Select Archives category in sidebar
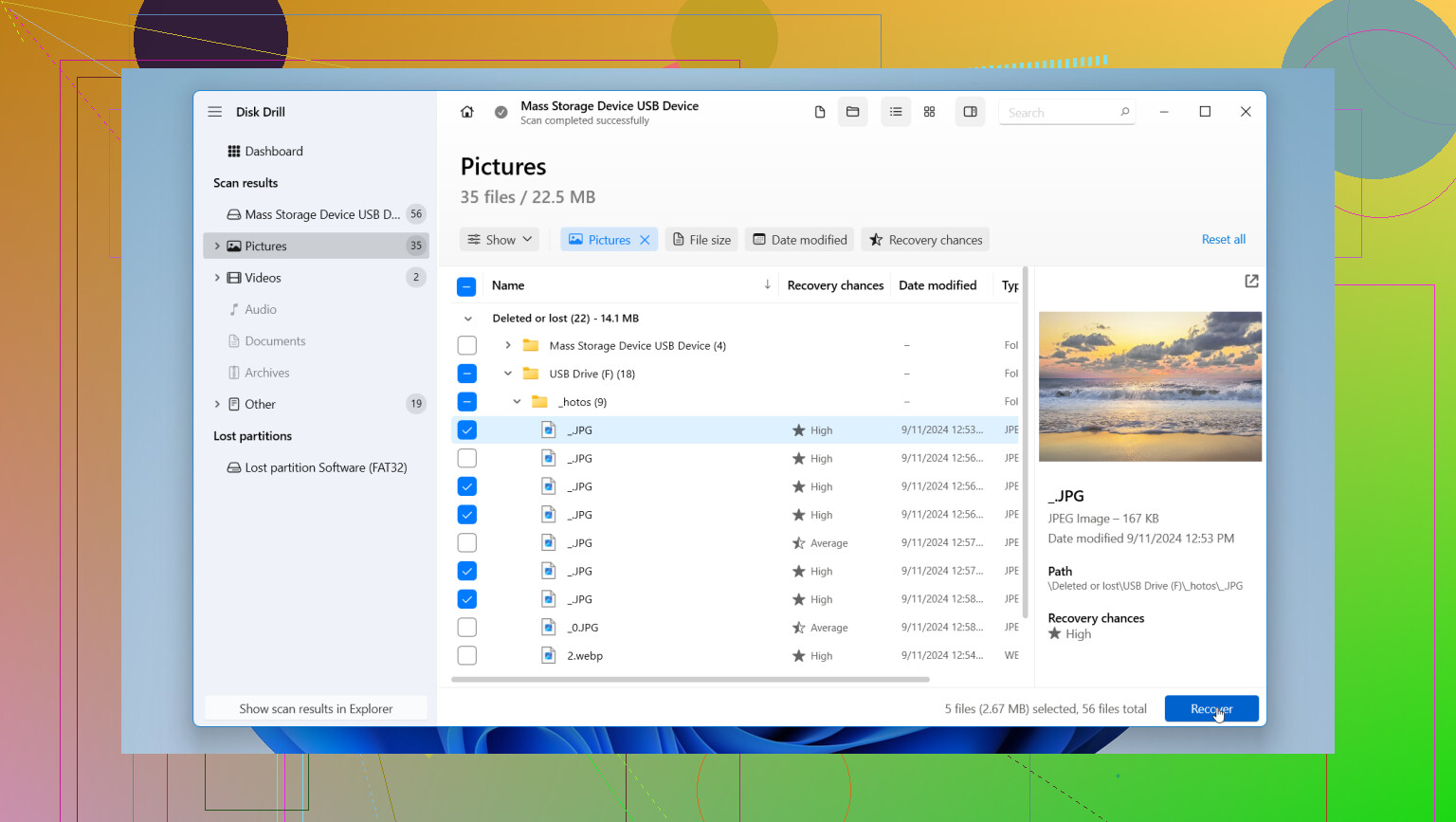Image resolution: width=1456 pixels, height=822 pixels. [x=316, y=373]
